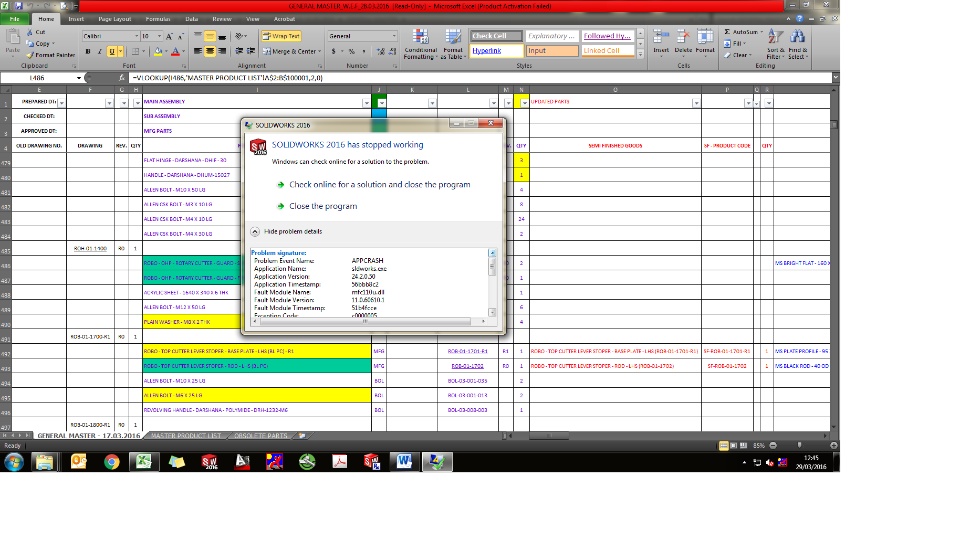Viewport: 960px width, 540px height.
Task: Open Word from the taskbar
Action: tap(404, 462)
